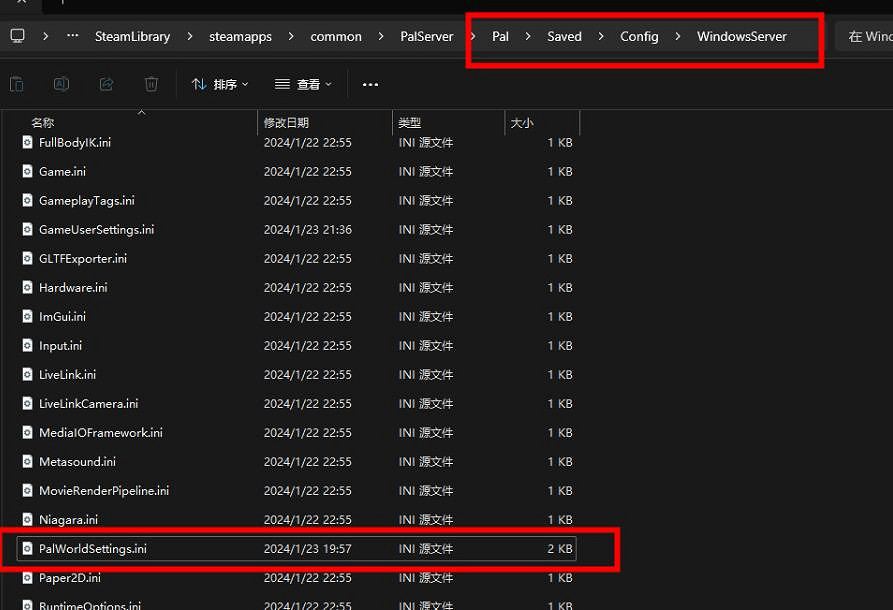Open the 排序 sort dropdown

pyautogui.click(x=219, y=84)
